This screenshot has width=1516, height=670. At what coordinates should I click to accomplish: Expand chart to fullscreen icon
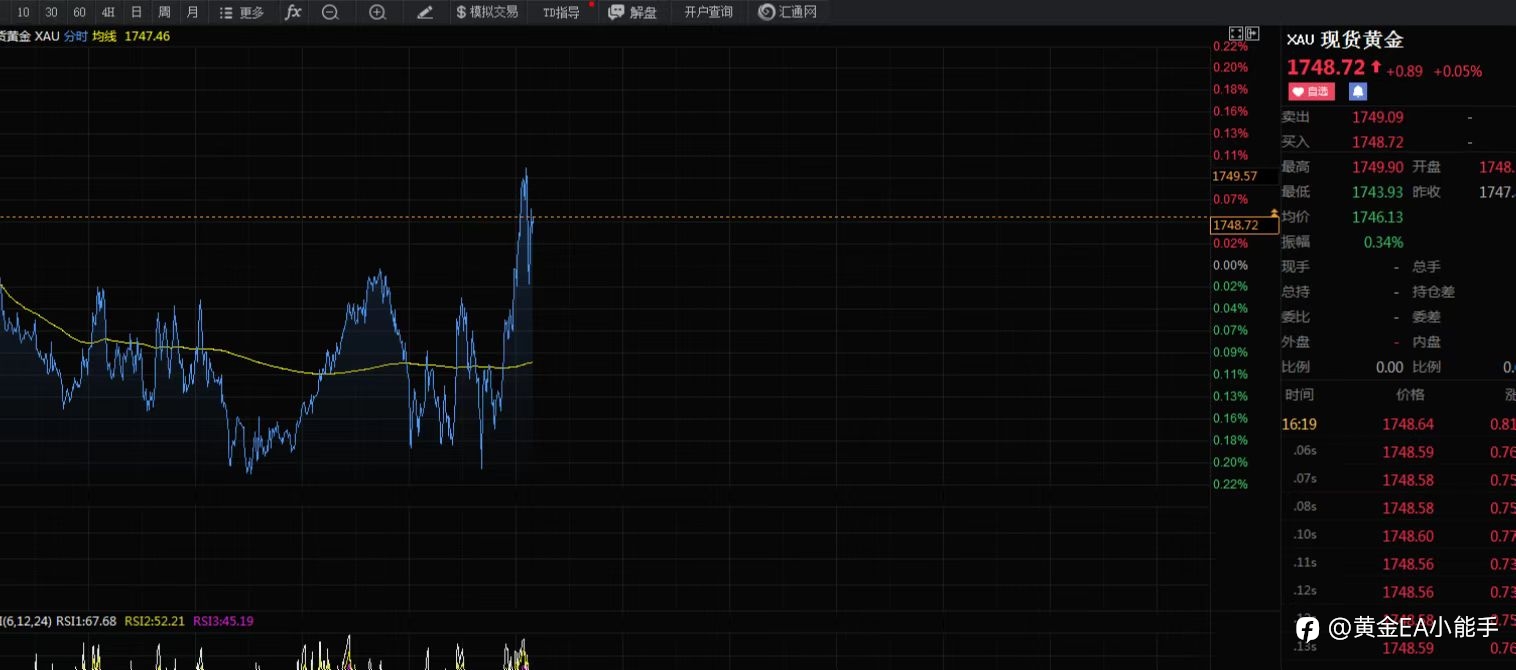(1235, 33)
